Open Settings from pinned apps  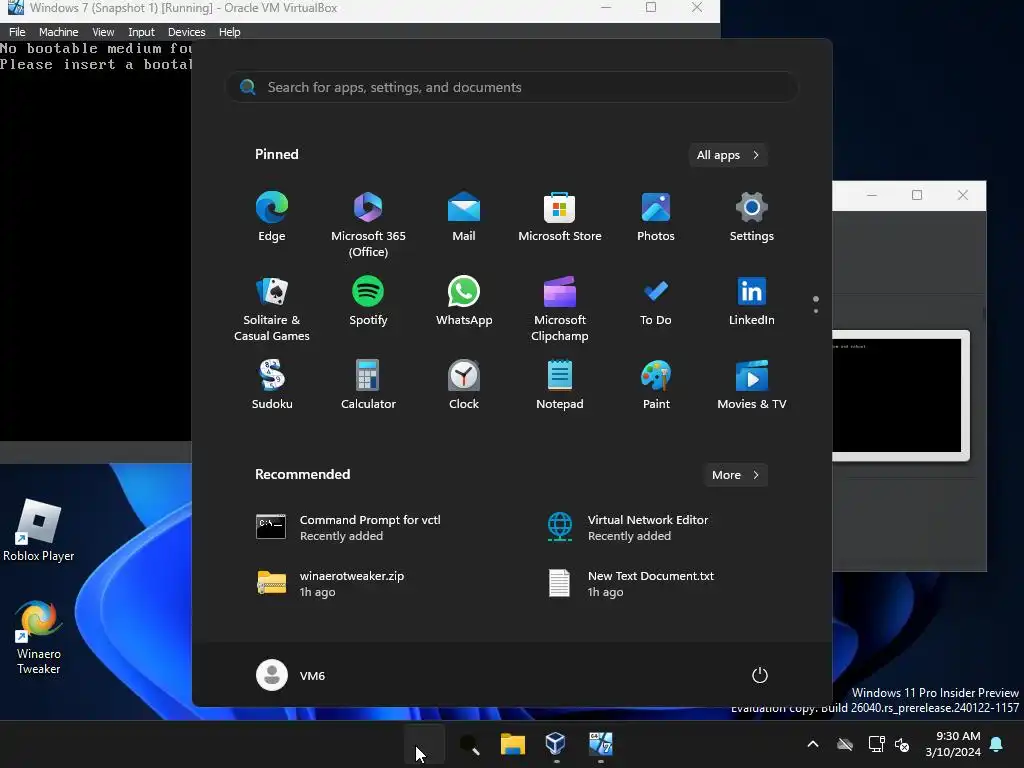[x=752, y=217]
